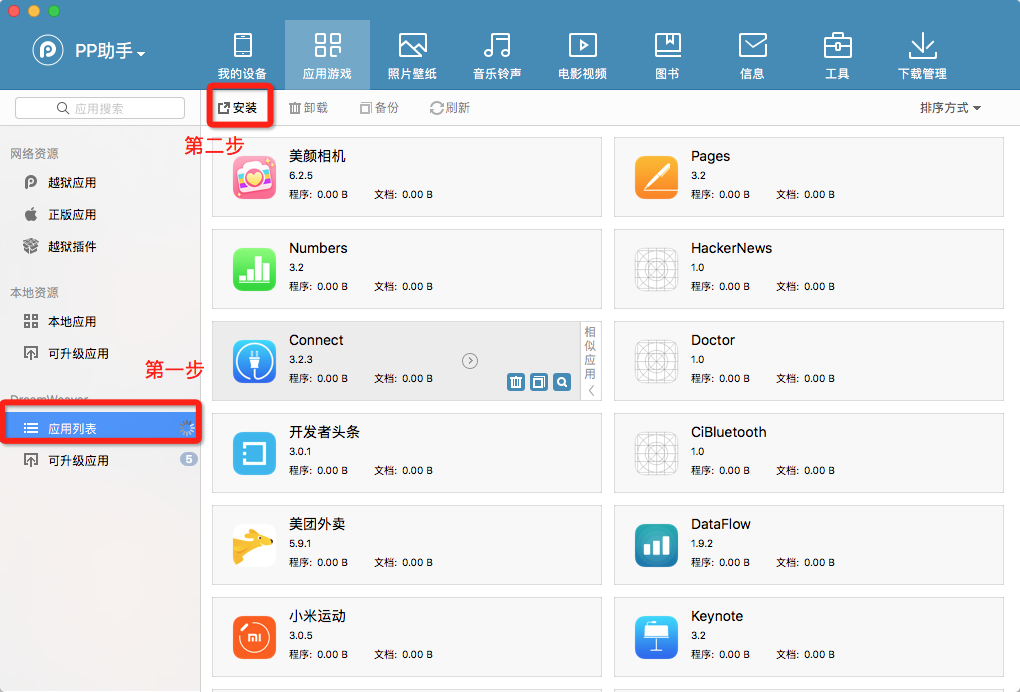
Task: Click the Connect app name
Action: click(x=316, y=340)
